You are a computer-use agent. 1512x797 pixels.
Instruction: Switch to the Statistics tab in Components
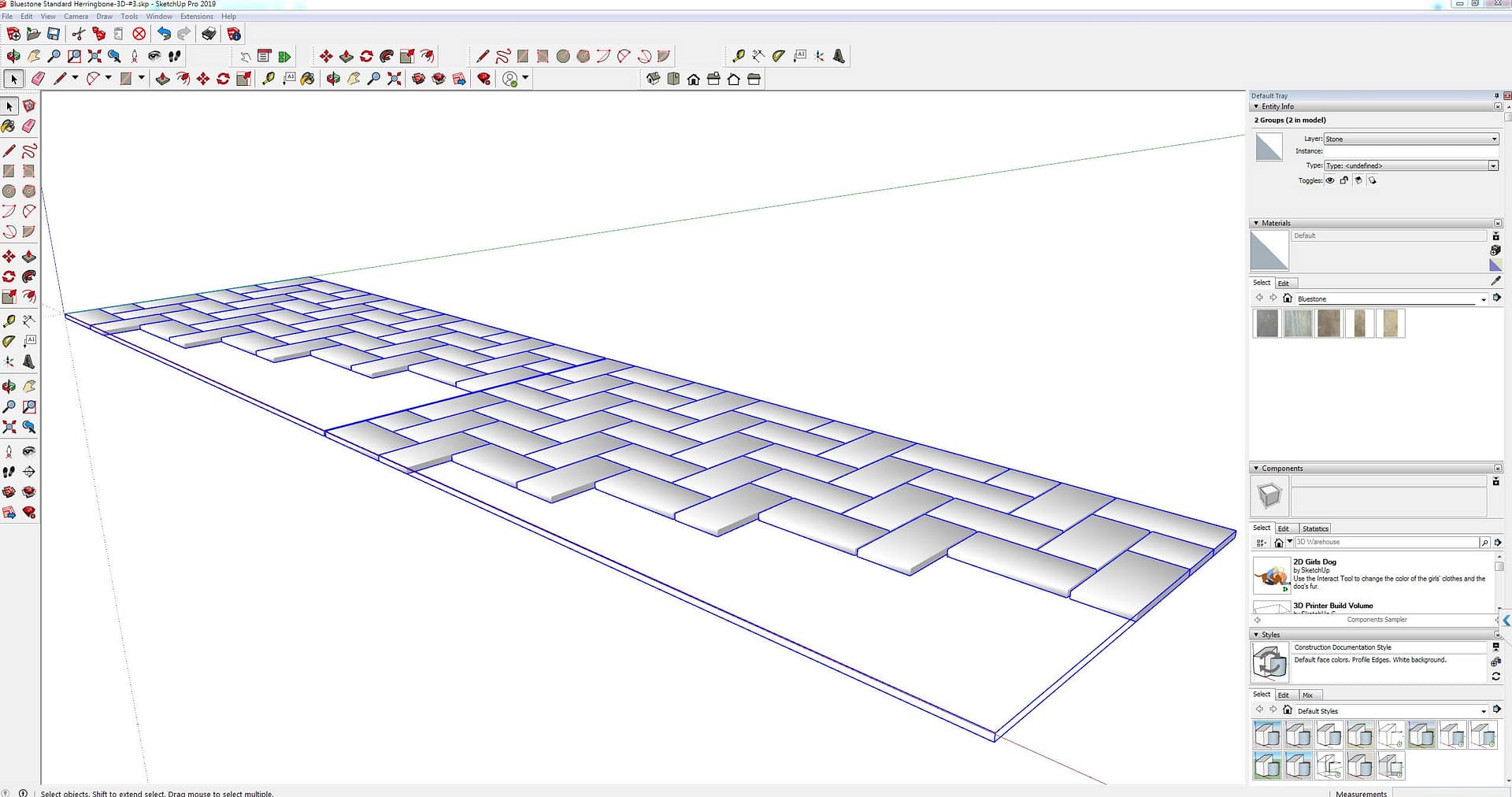pos(1314,528)
